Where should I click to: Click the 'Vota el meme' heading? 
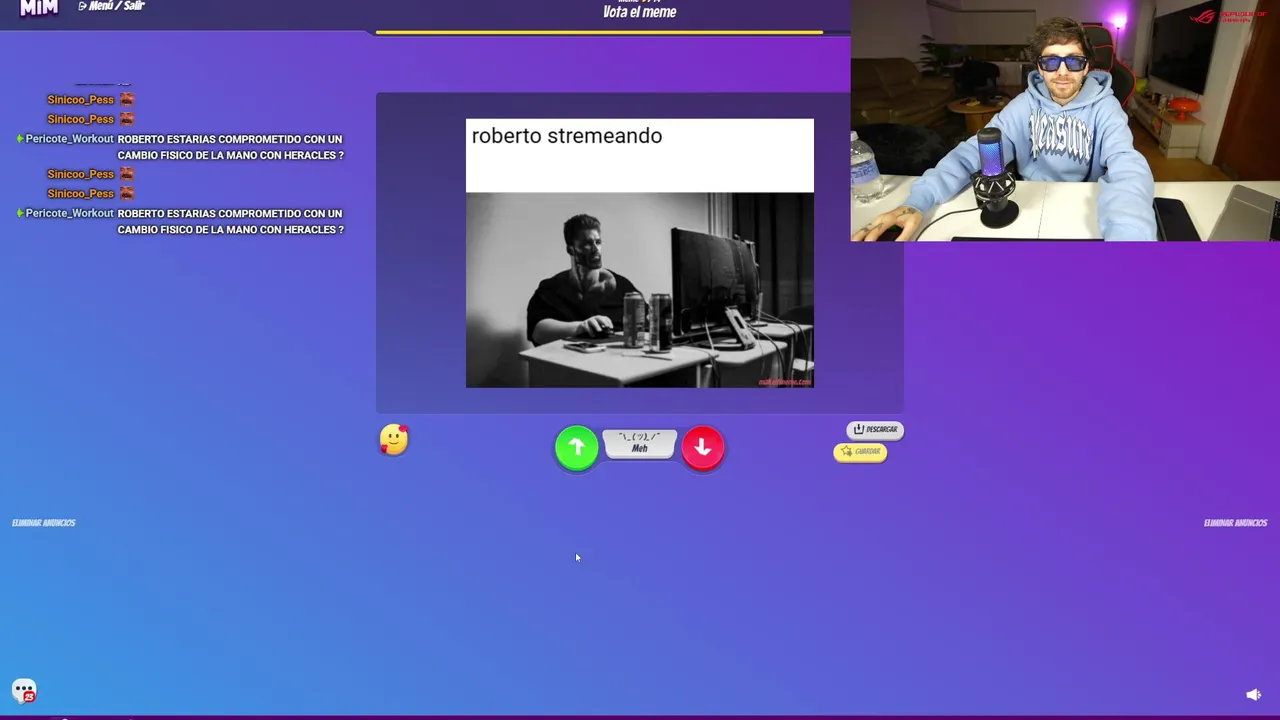point(640,12)
